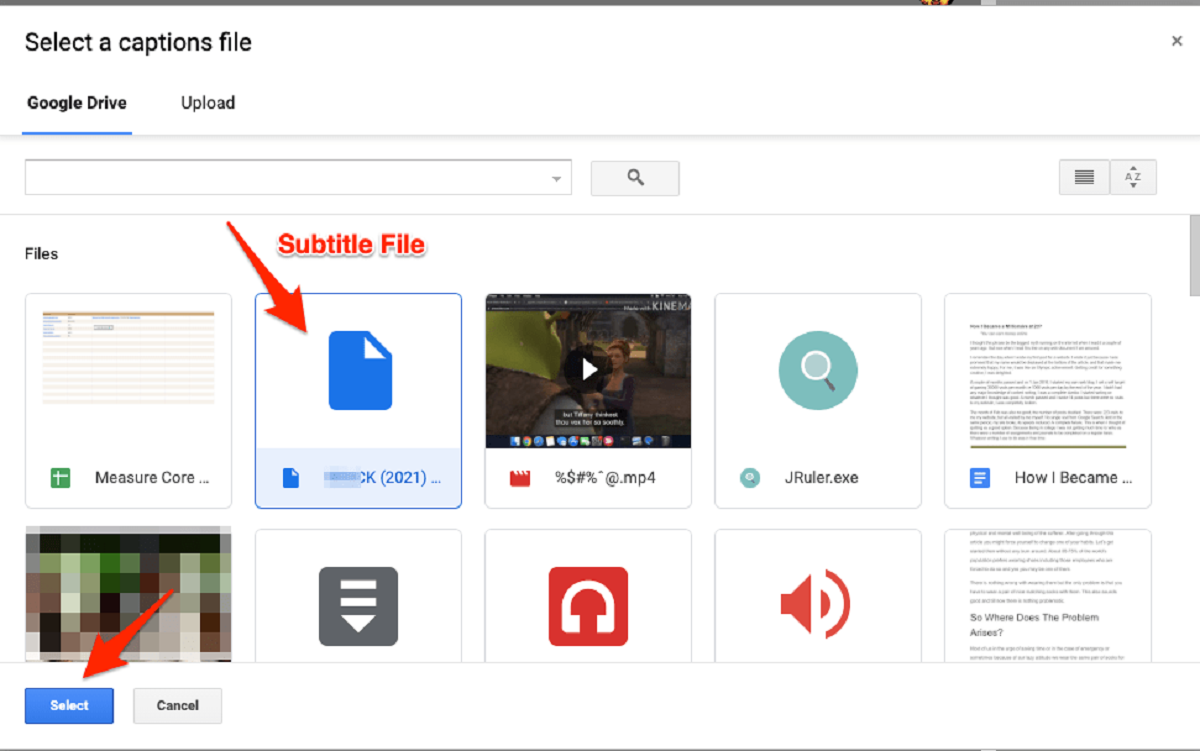This screenshot has width=1200, height=751.
Task: Select the red headphones audio file
Action: click(588, 606)
